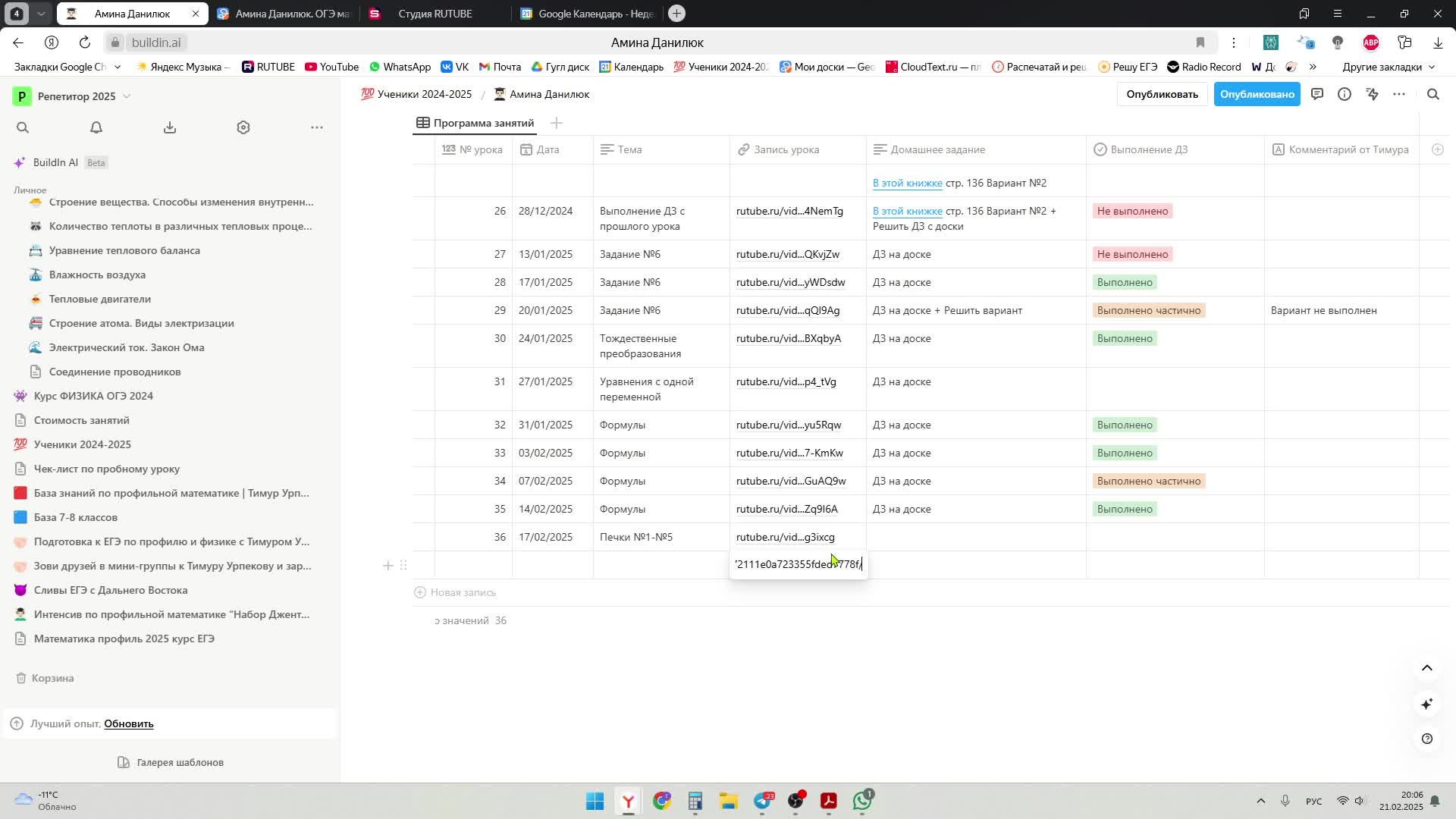This screenshot has width=1456, height=819.
Task: Toggle row 27 'Не выполнено' status
Action: pos(1132,254)
